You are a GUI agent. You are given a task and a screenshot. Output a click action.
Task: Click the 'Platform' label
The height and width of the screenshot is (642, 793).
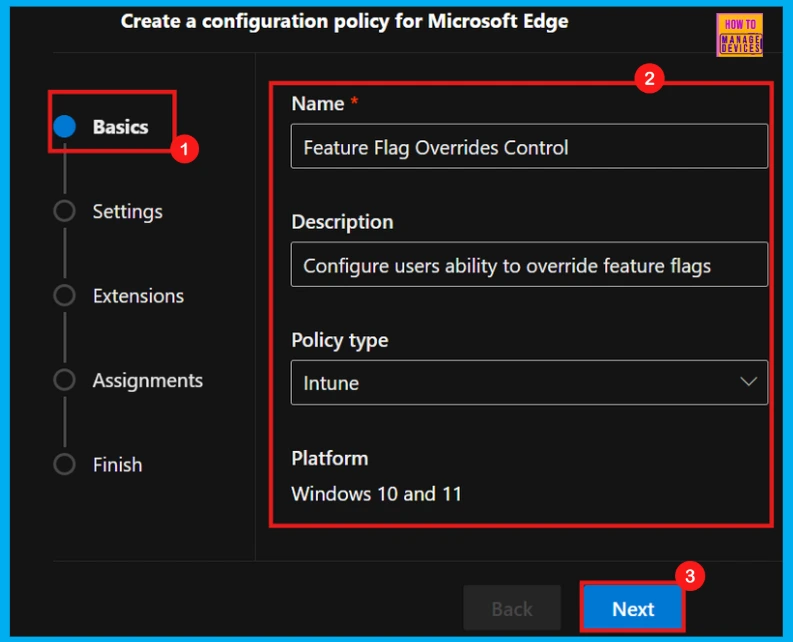pyautogui.click(x=330, y=458)
